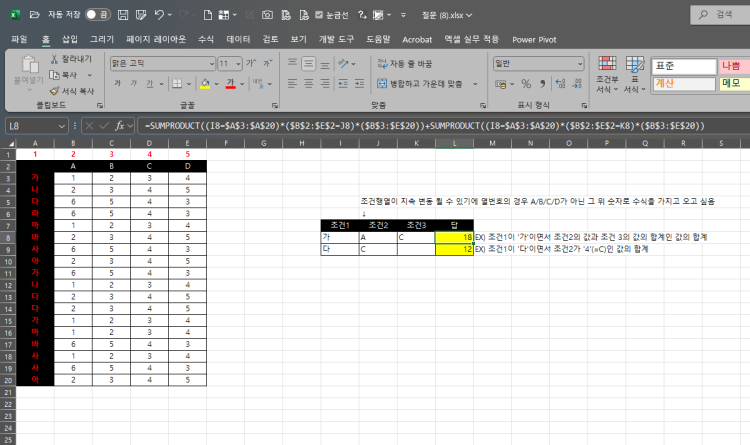Apply percent style (%)
Viewport: 750px width, 445px height.
526,84
